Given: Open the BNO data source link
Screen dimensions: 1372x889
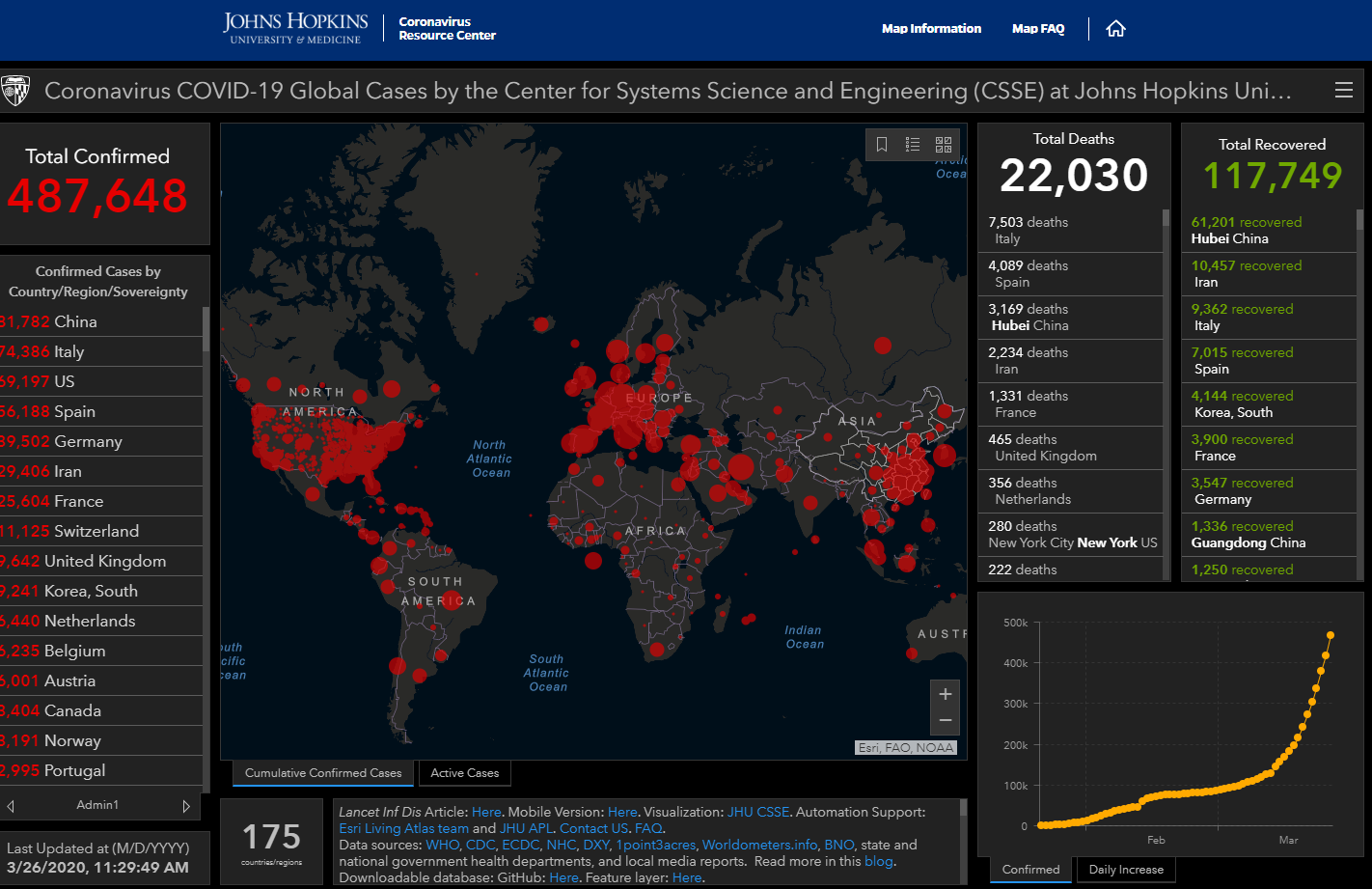Looking at the screenshot, I should (838, 845).
